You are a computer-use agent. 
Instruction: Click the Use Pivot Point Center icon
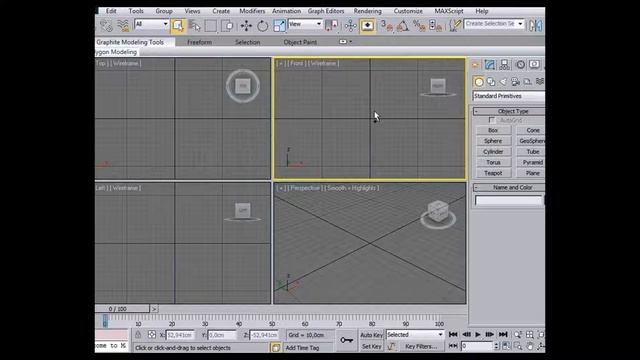point(331,26)
